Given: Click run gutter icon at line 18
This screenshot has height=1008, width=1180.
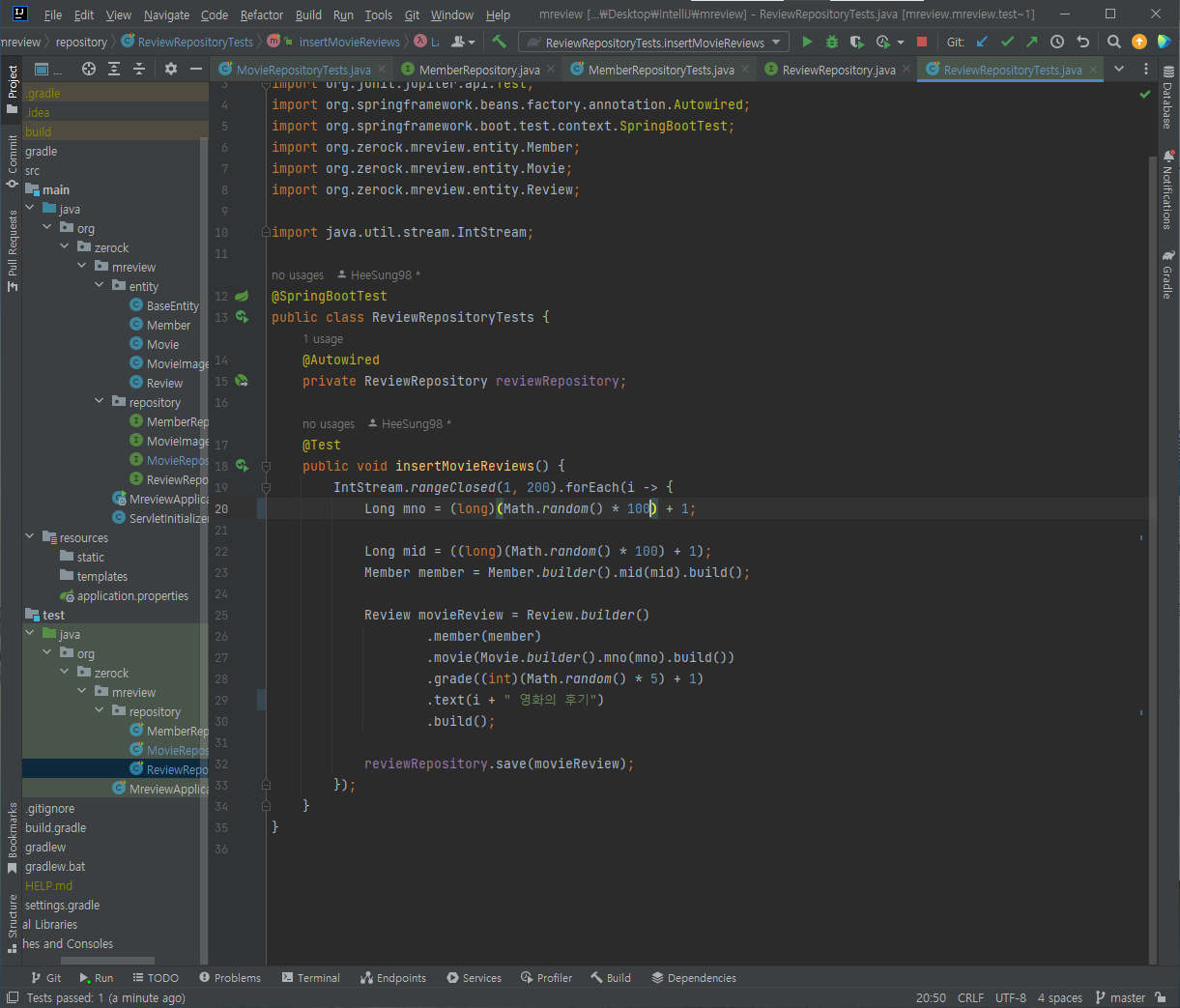Looking at the screenshot, I should click(x=242, y=466).
